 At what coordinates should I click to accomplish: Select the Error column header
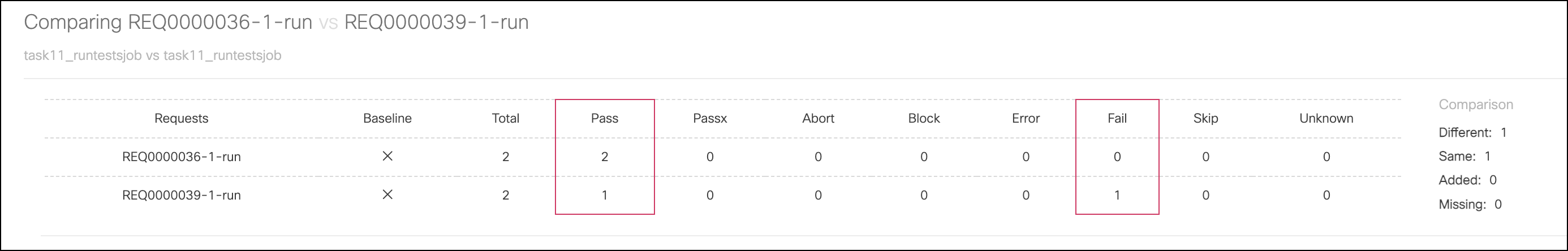pyautogui.click(x=1026, y=119)
